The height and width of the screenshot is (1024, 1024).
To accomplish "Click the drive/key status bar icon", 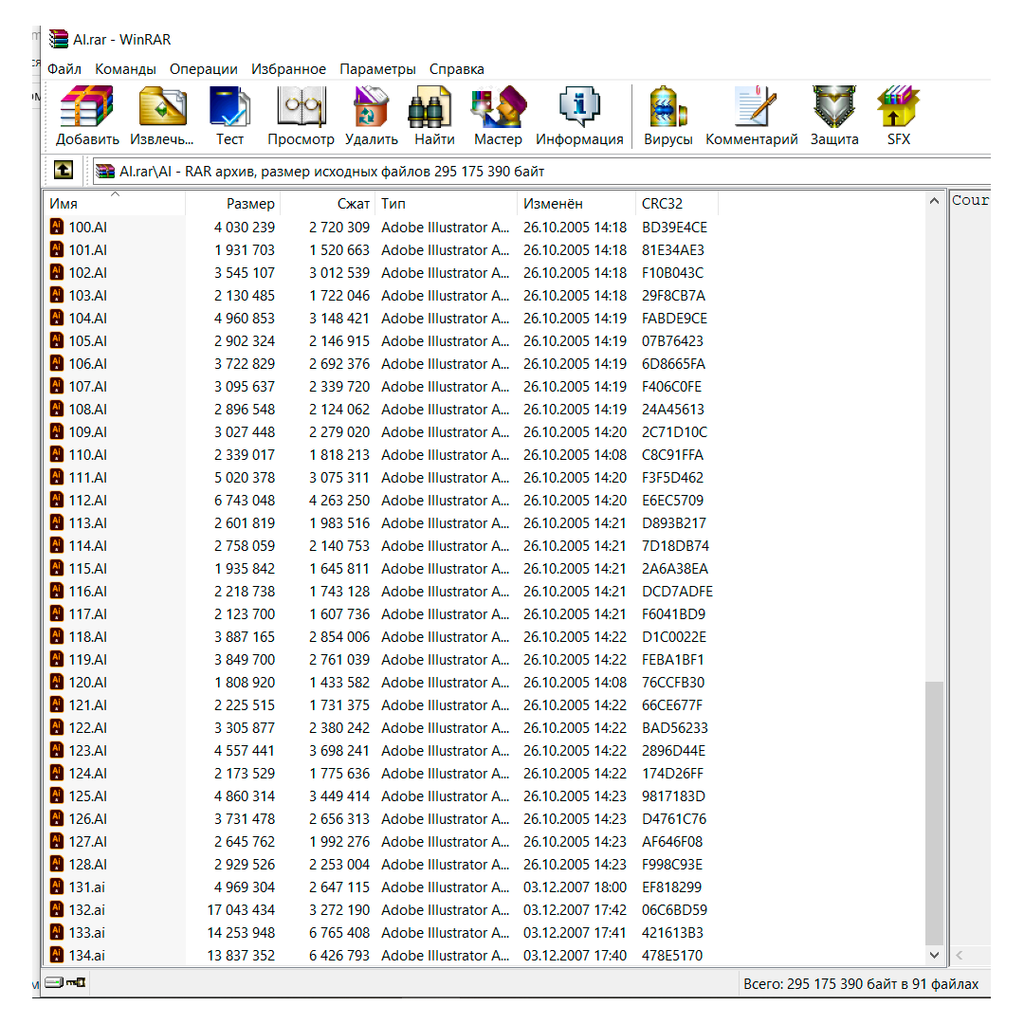I will (x=65, y=982).
